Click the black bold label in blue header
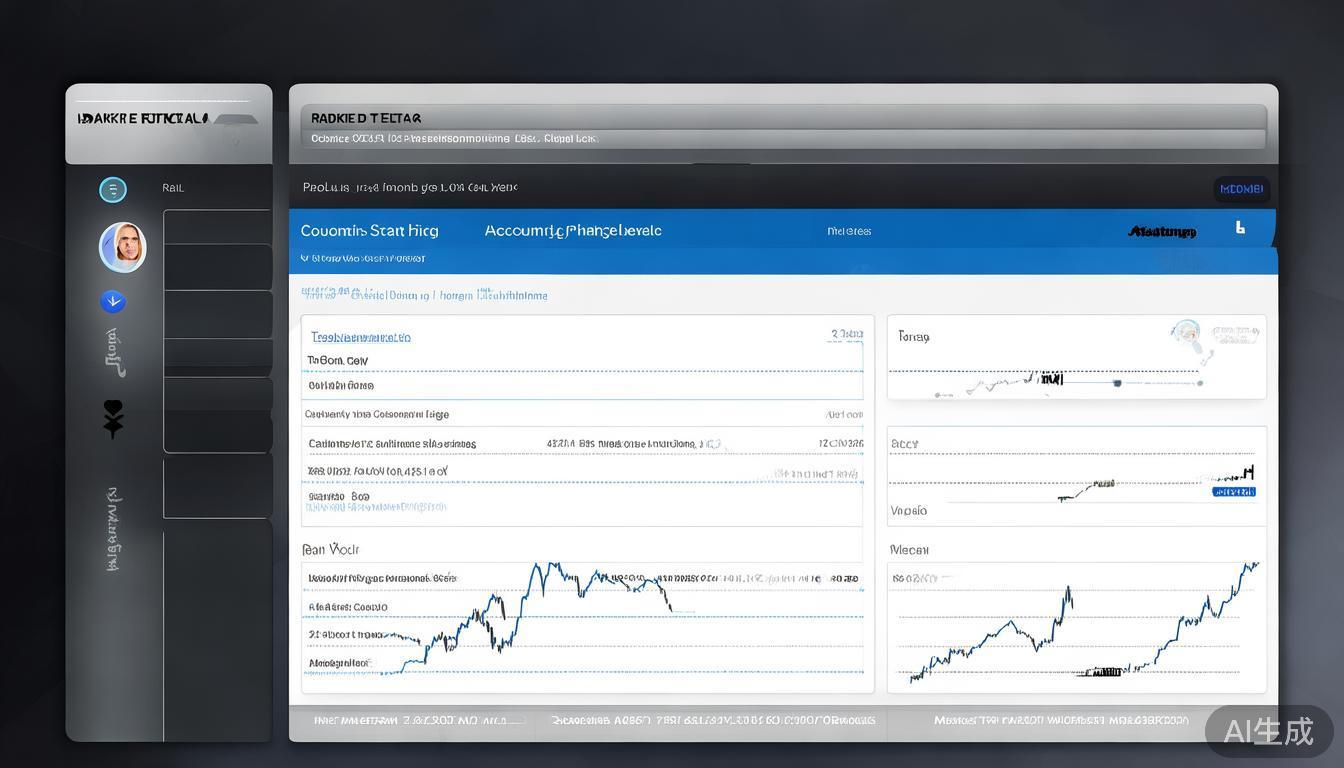The image size is (1344, 768). (x=1162, y=232)
